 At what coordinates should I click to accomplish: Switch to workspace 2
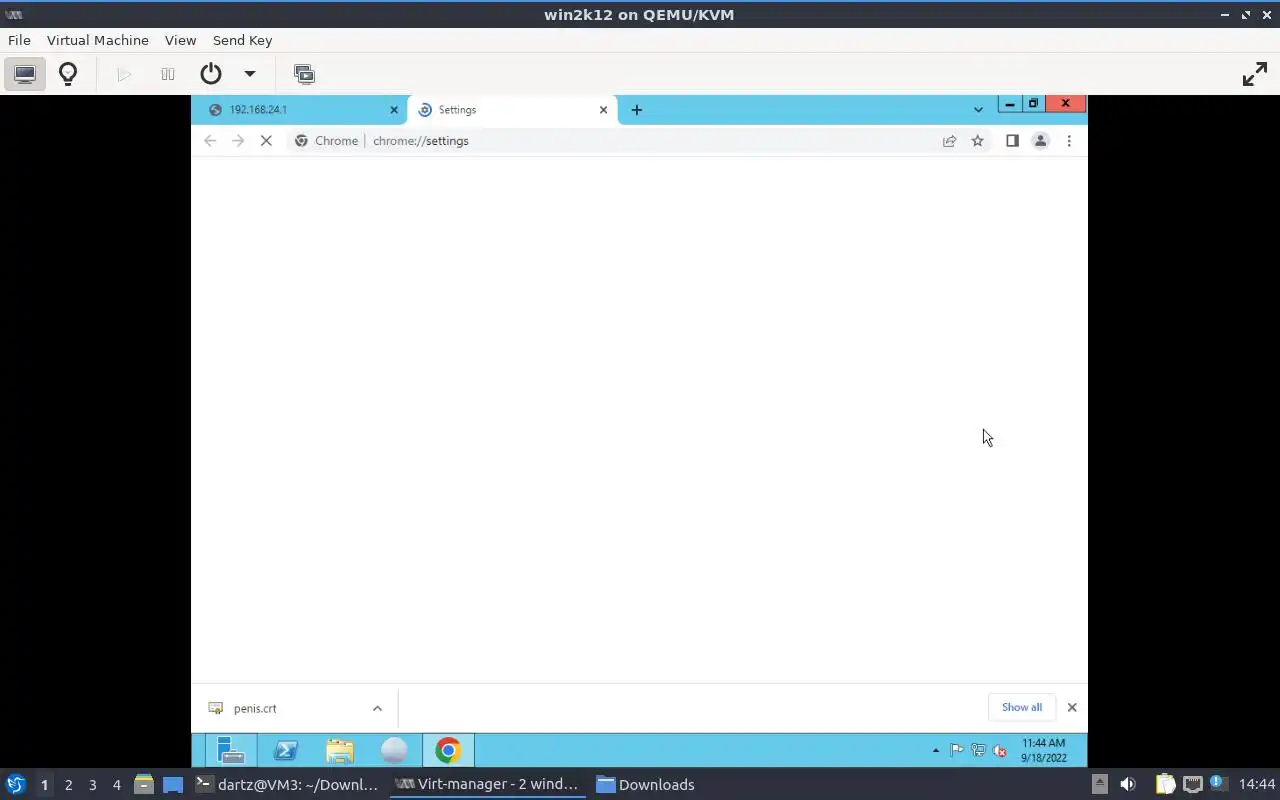click(x=68, y=785)
